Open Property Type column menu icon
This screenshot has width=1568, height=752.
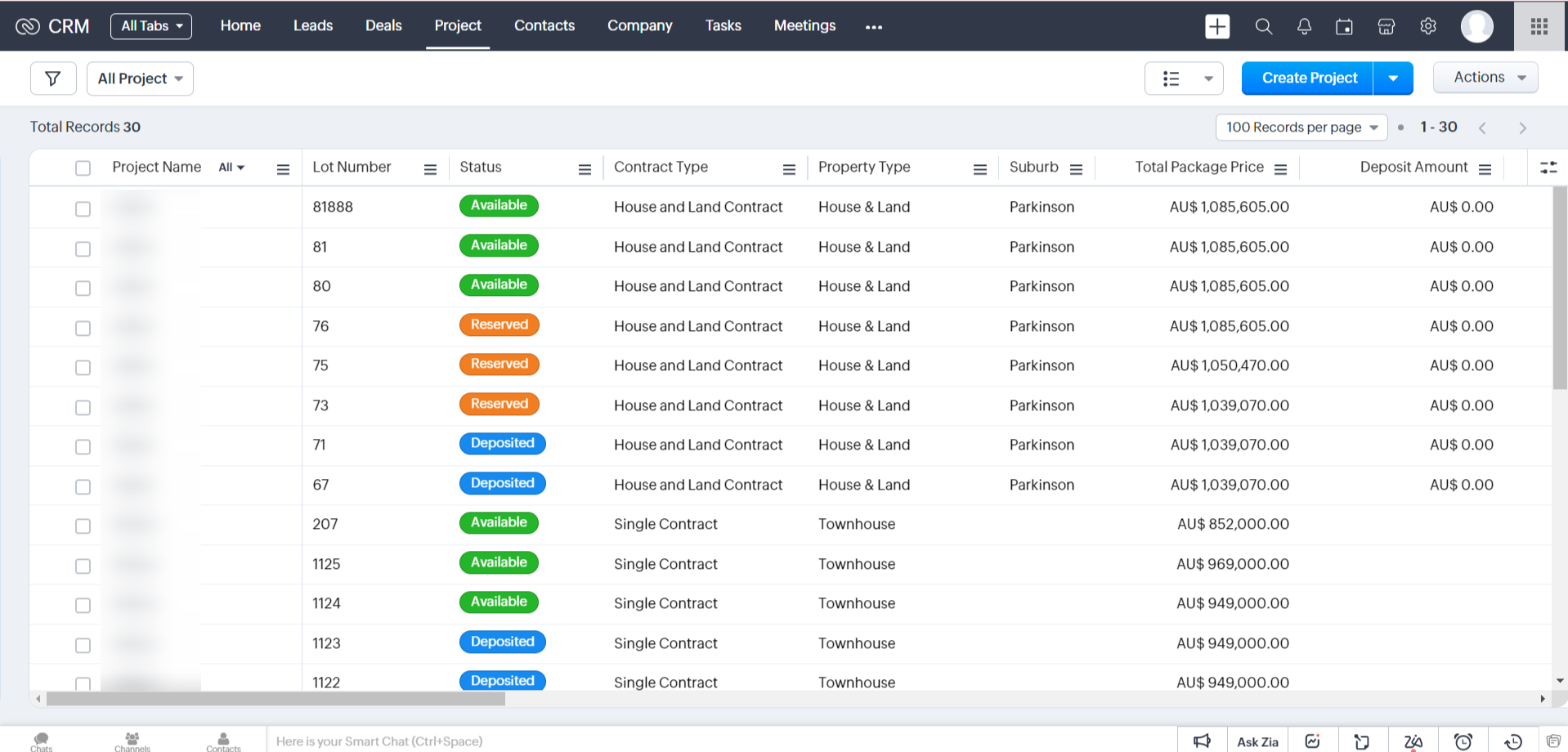[x=979, y=169]
